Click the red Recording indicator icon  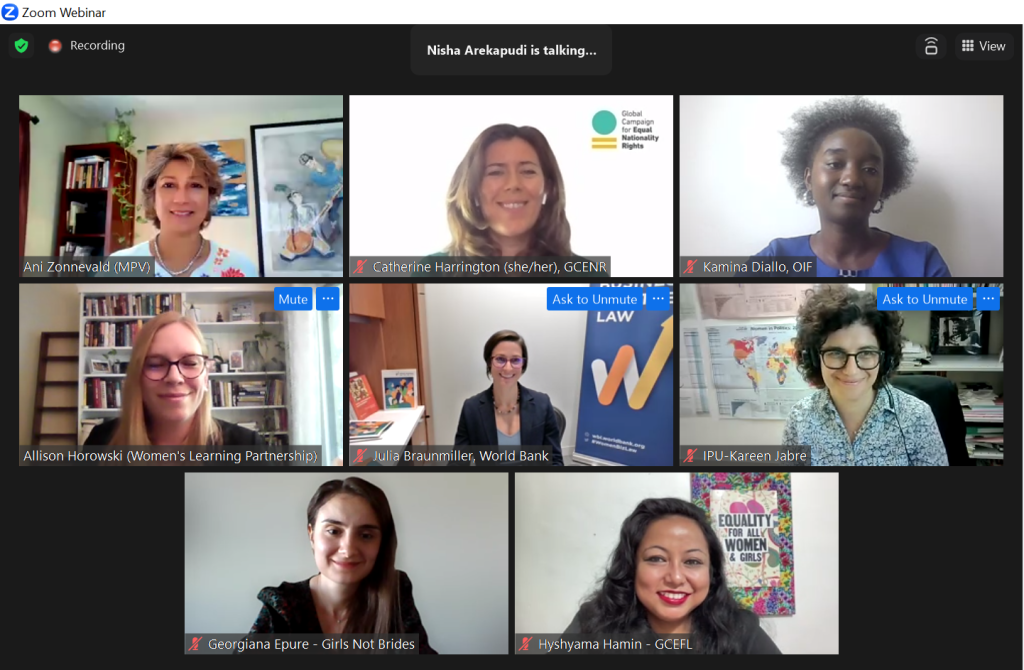tap(56, 46)
